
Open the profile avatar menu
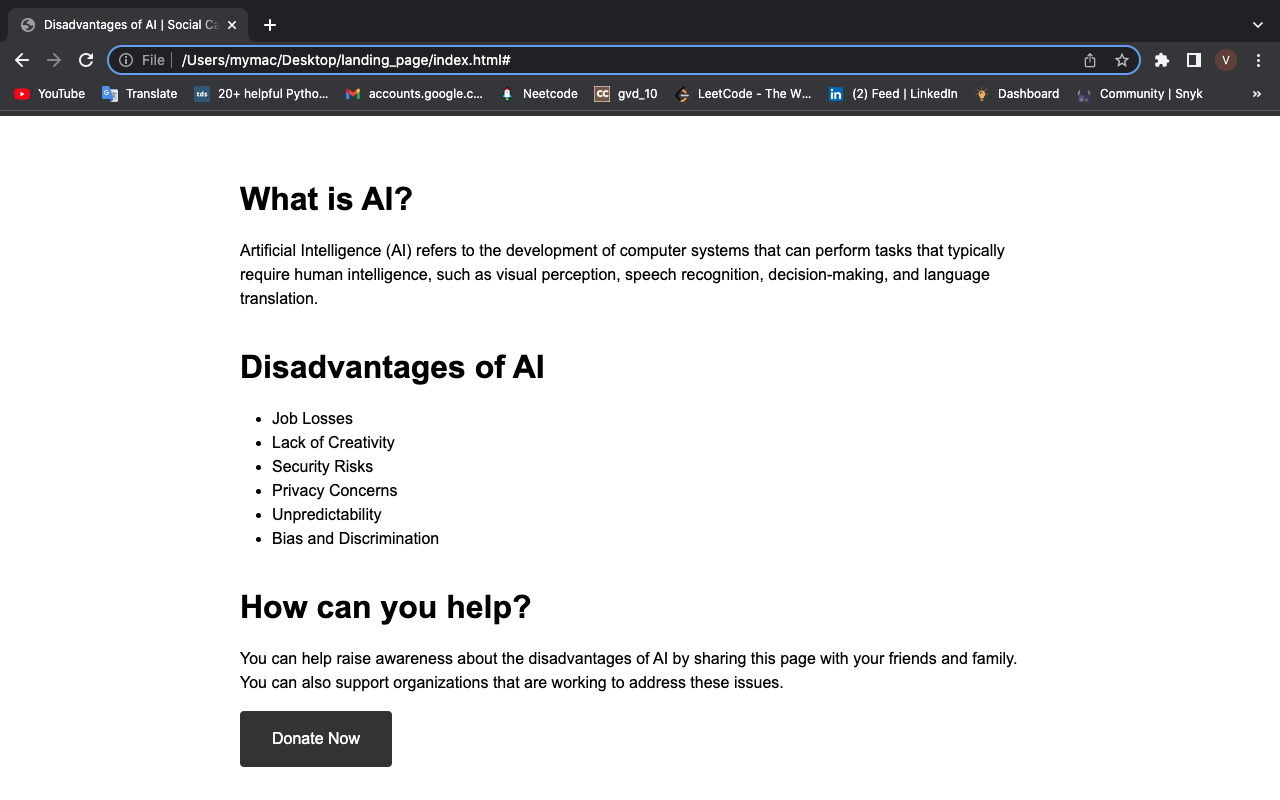[x=1225, y=60]
